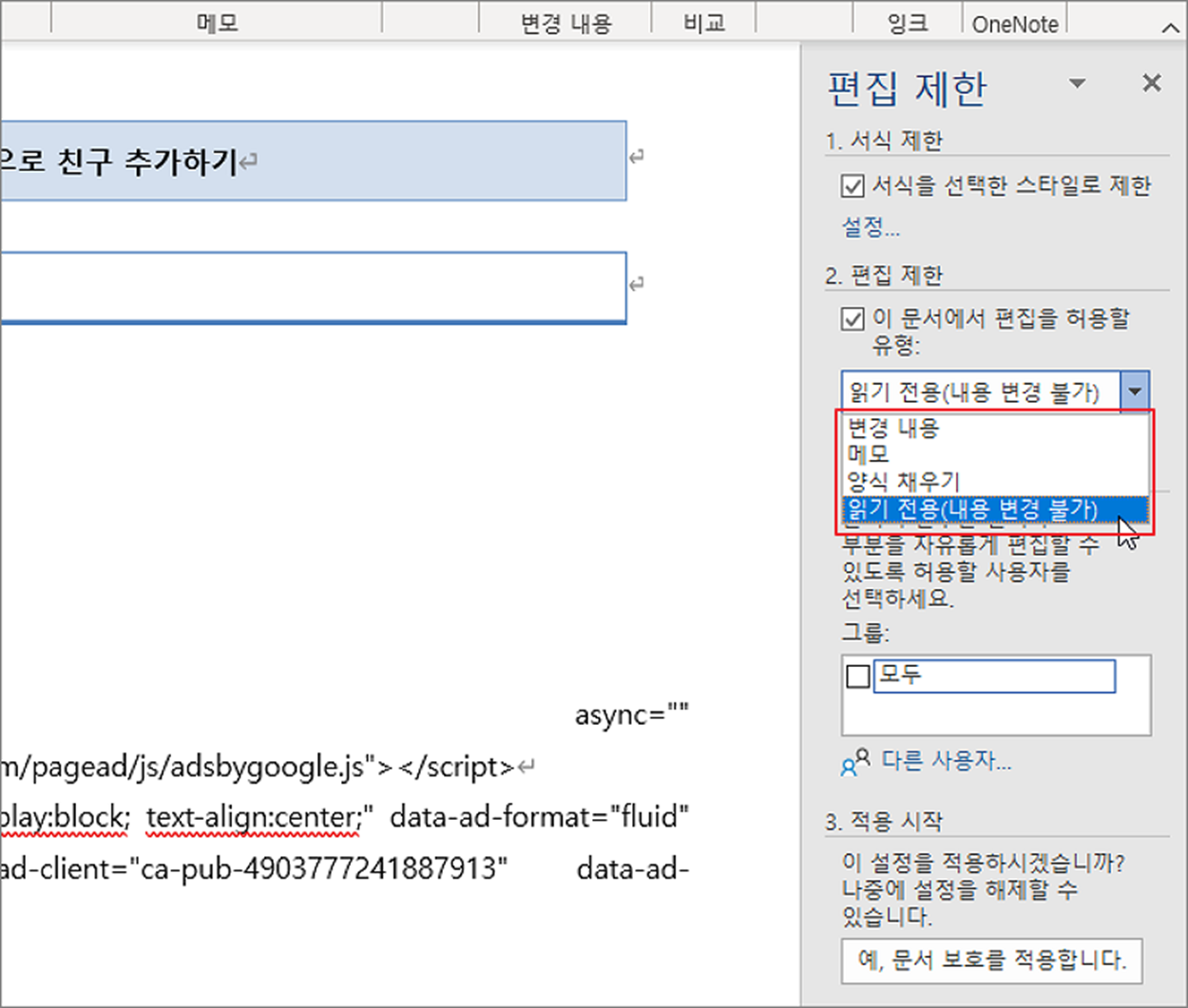This screenshot has height=1008, width=1188.
Task: Open 다른 사용자... link
Action: [x=947, y=760]
